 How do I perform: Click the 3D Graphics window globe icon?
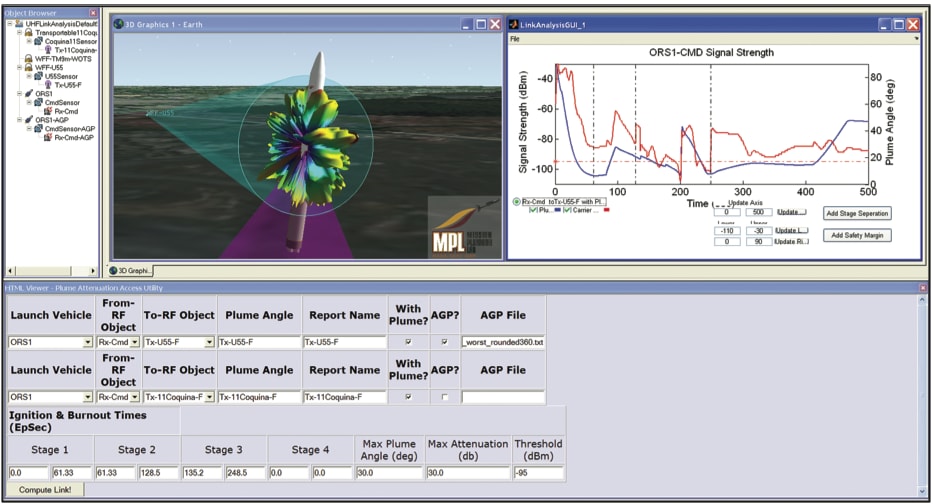pyautogui.click(x=119, y=24)
